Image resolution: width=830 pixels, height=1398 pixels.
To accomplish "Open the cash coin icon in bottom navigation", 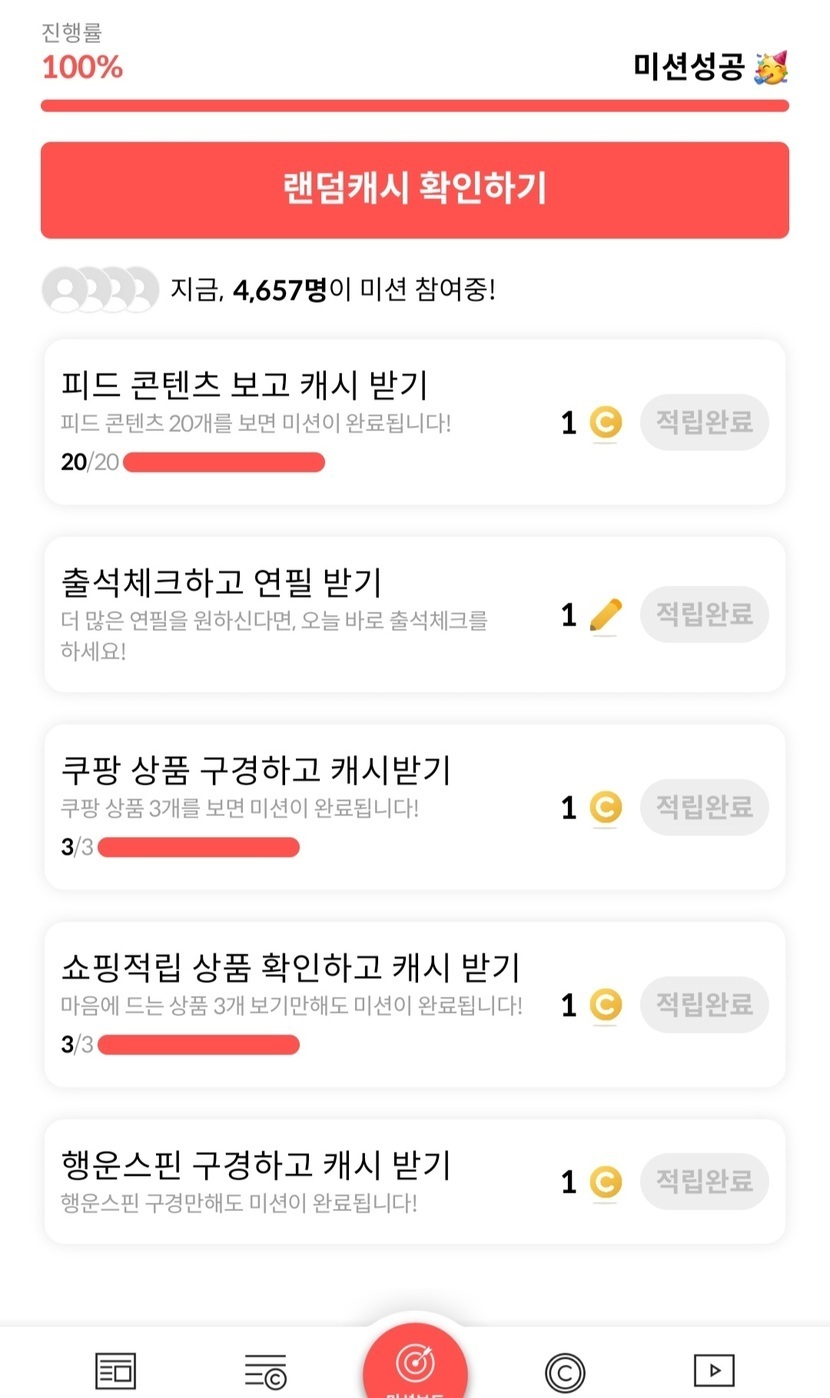I will [x=565, y=1370].
